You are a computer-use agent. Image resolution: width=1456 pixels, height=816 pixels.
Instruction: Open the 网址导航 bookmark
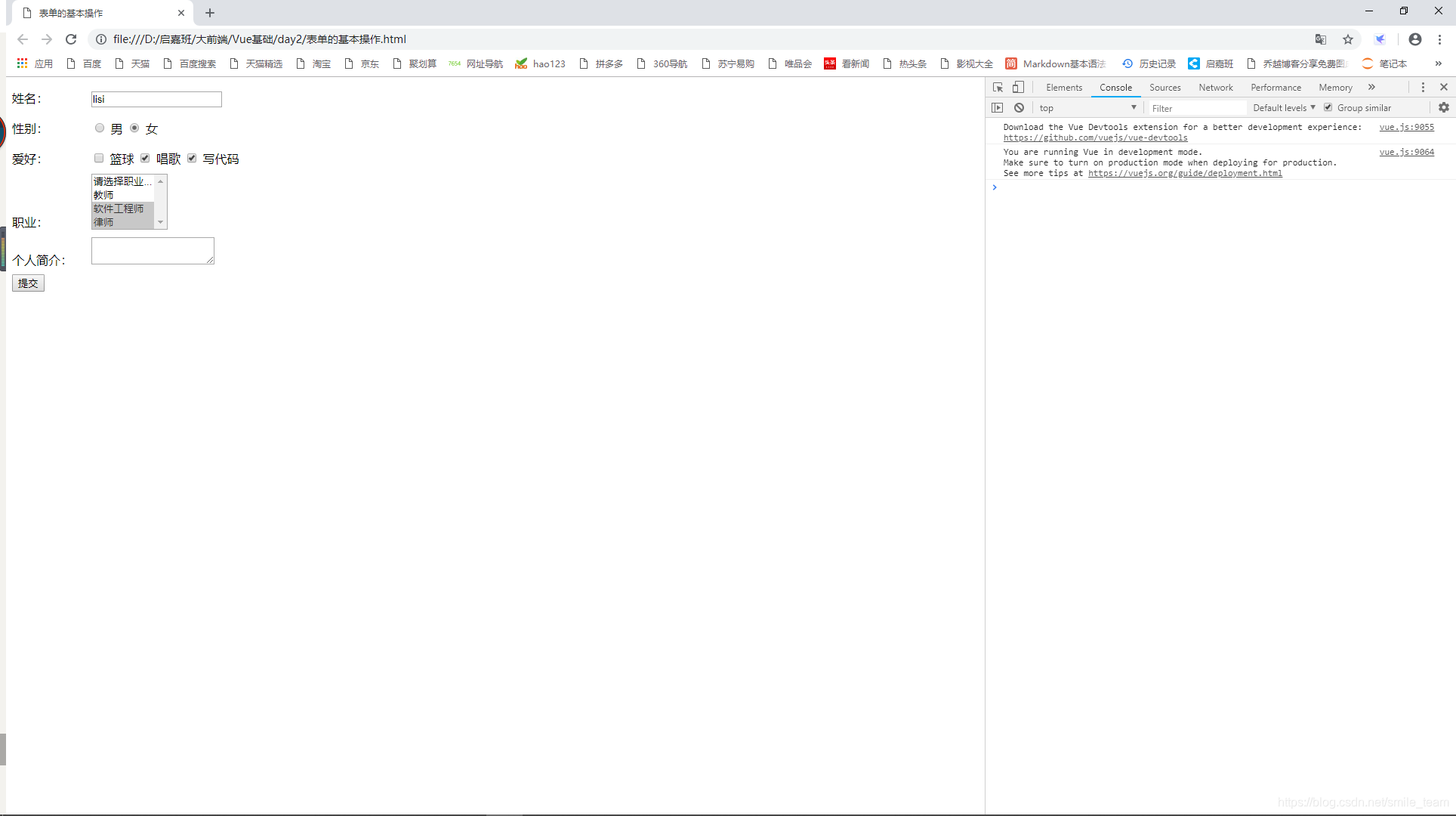pos(476,63)
